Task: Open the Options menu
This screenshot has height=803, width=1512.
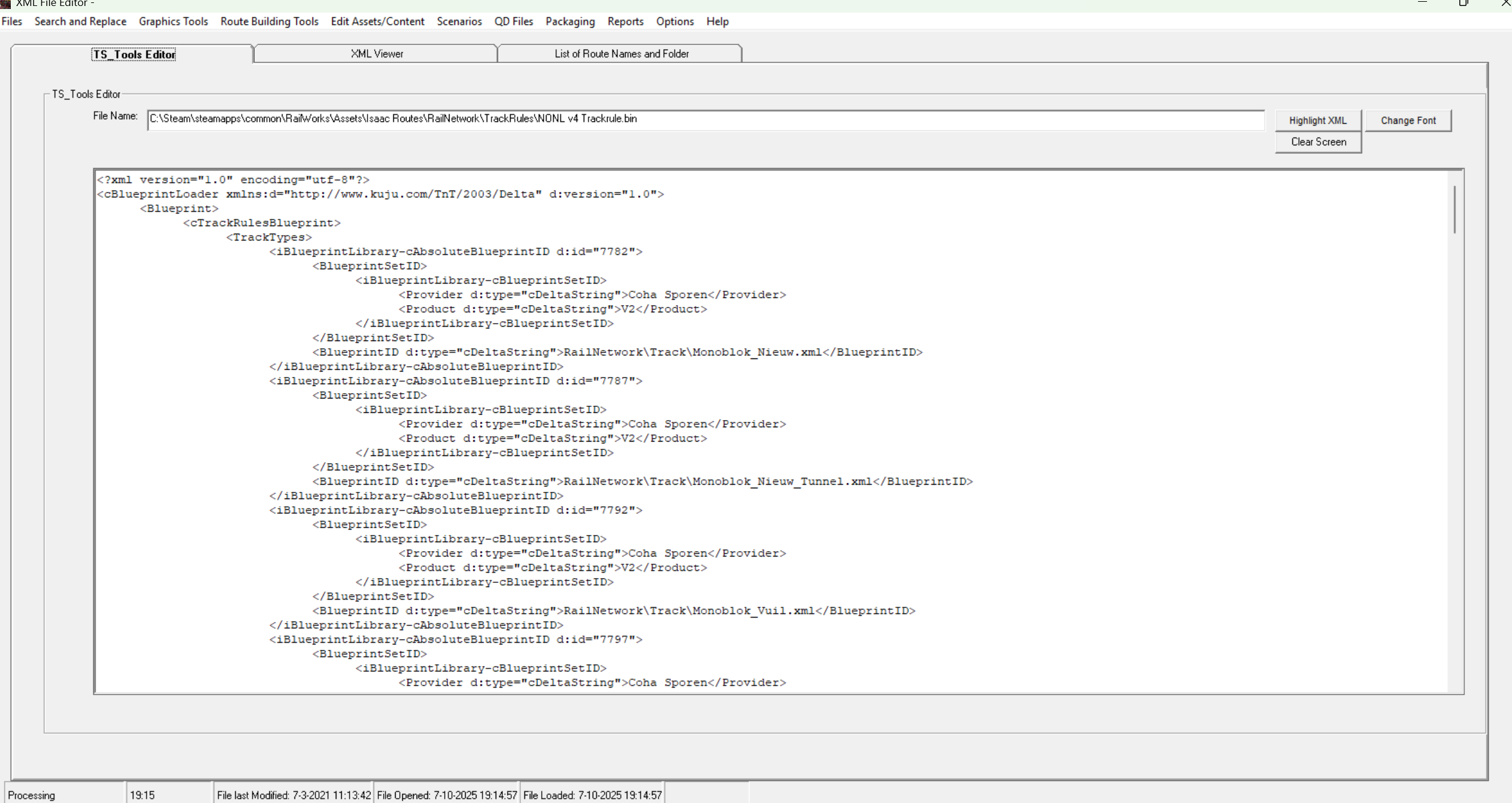Action: tap(675, 22)
